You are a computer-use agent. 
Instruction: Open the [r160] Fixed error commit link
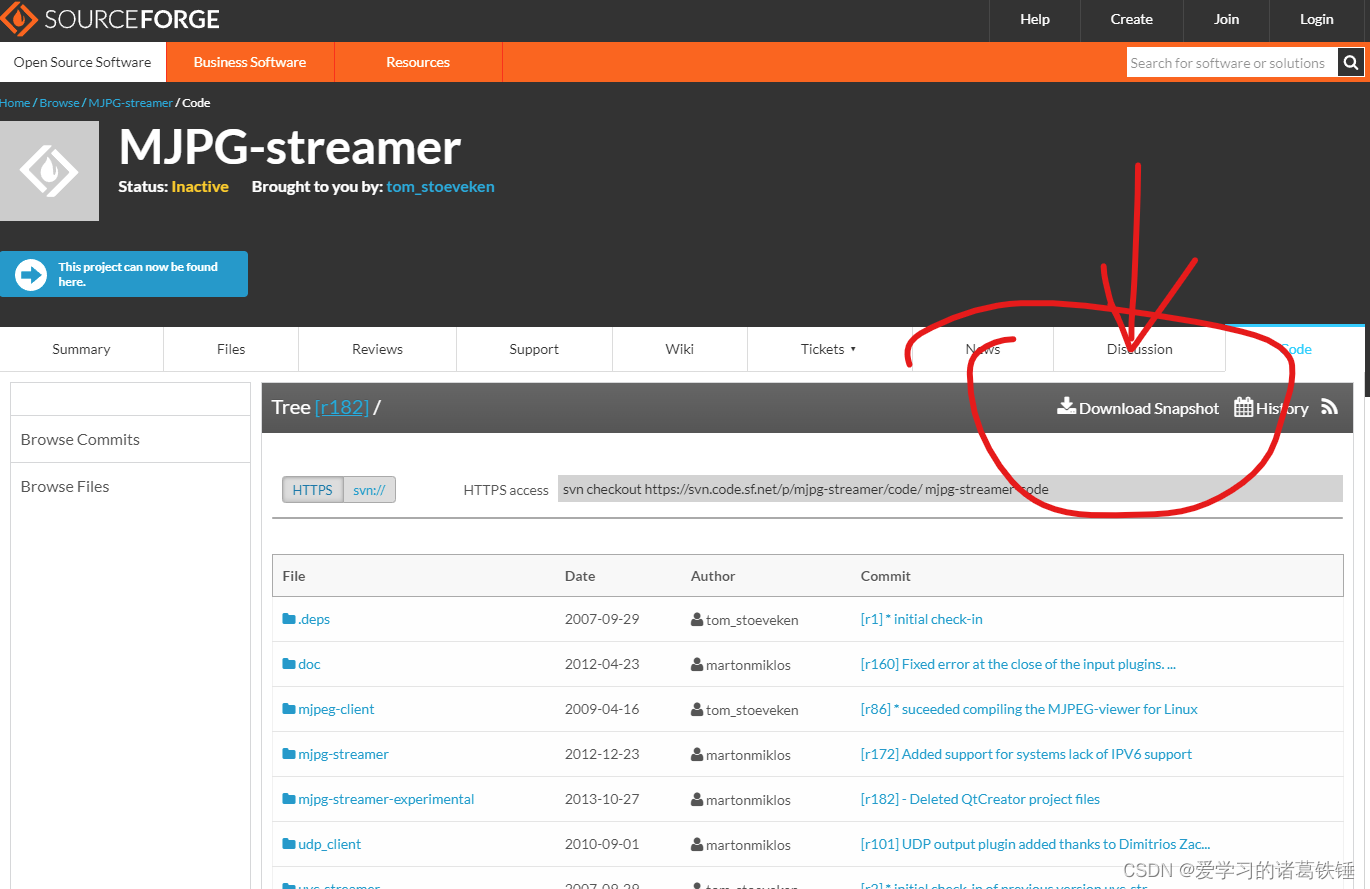point(1018,664)
